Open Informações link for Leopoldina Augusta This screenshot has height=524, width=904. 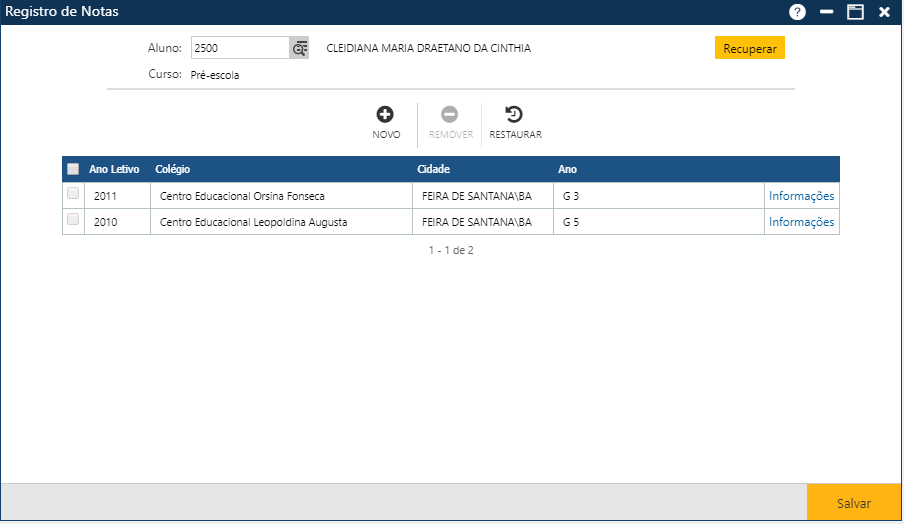pos(801,222)
